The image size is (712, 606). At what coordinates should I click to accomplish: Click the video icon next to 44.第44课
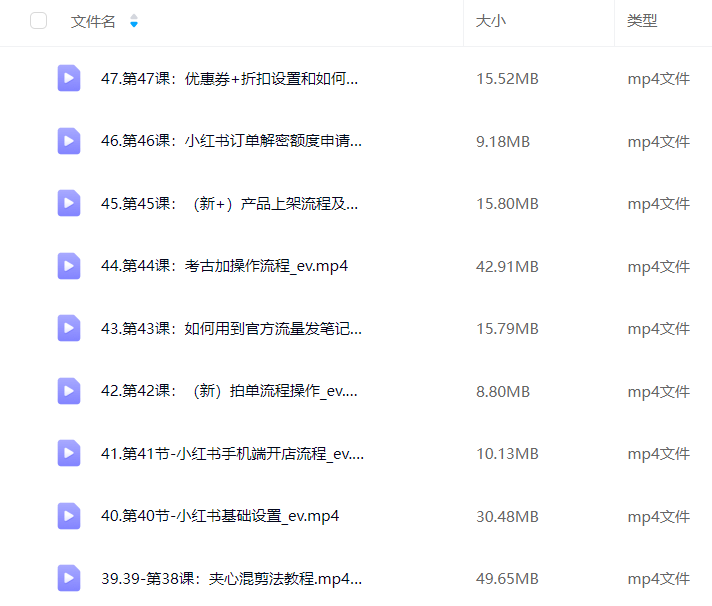click(69, 266)
